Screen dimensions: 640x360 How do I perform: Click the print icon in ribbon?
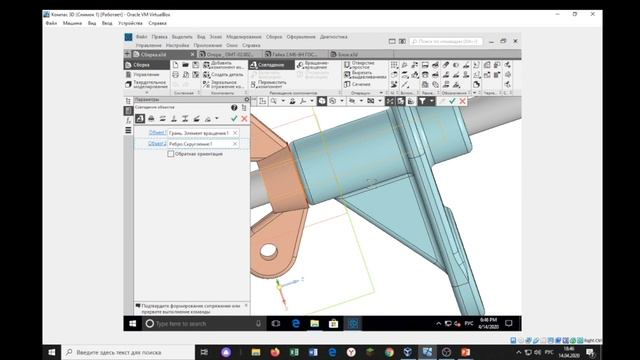[175, 75]
